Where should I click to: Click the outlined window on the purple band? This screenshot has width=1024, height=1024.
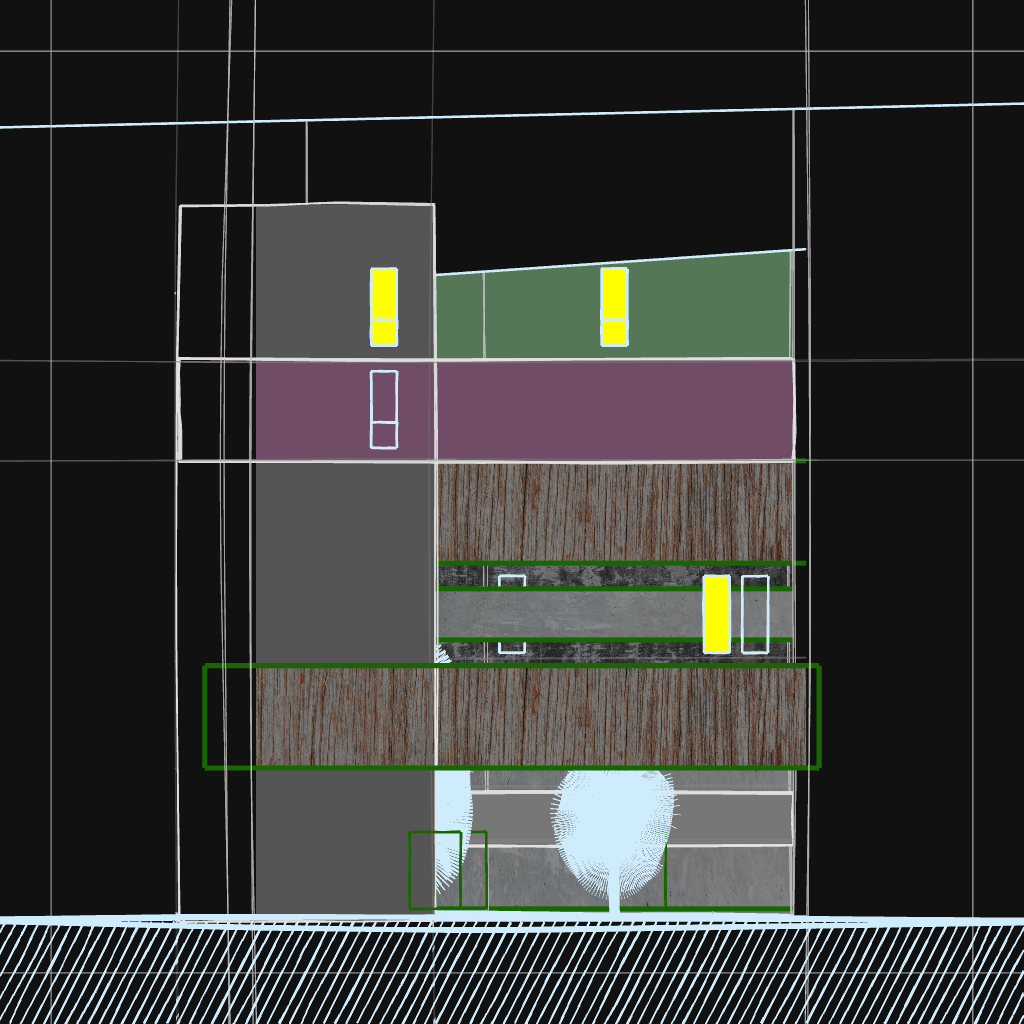[384, 409]
